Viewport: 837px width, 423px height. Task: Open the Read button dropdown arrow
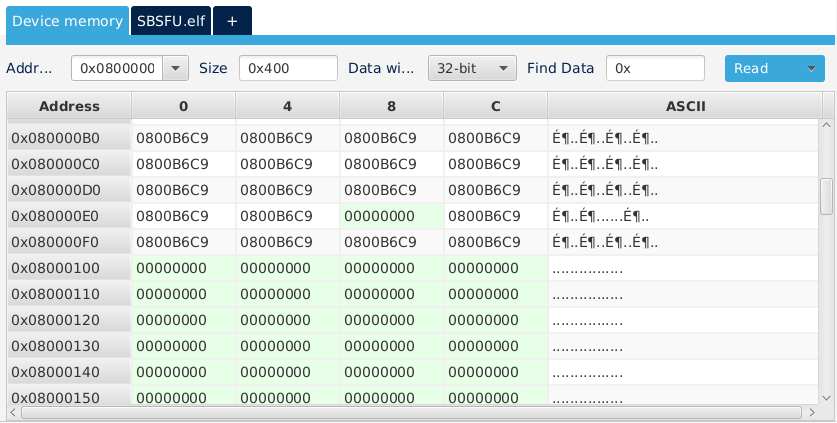811,68
